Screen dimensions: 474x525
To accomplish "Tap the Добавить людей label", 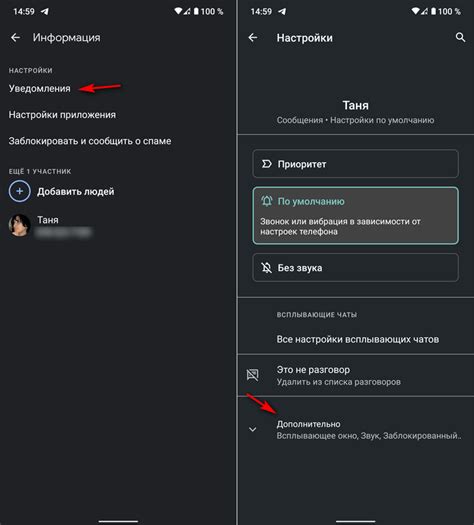I will (x=76, y=192).
